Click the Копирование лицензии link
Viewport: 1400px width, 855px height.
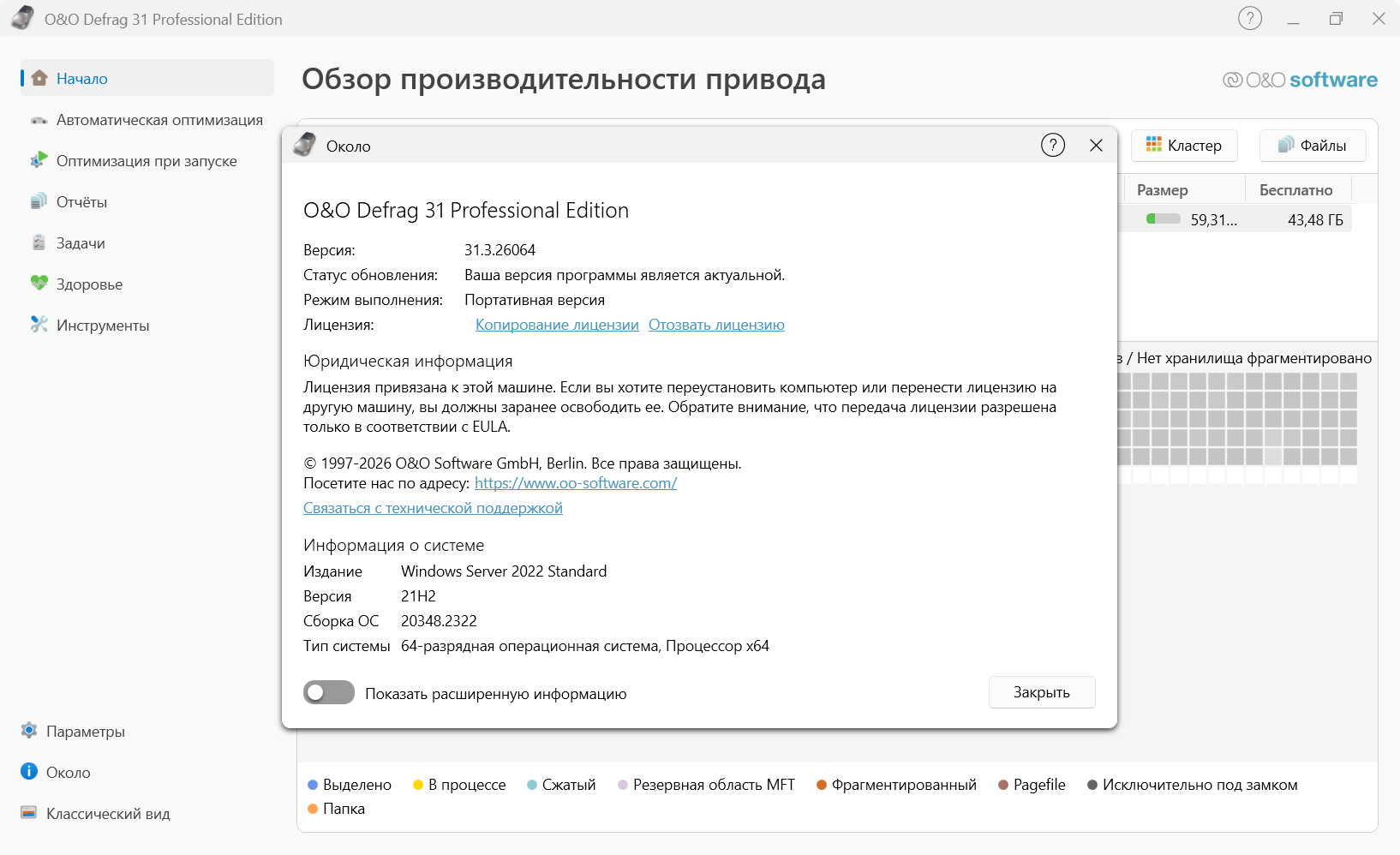(557, 325)
